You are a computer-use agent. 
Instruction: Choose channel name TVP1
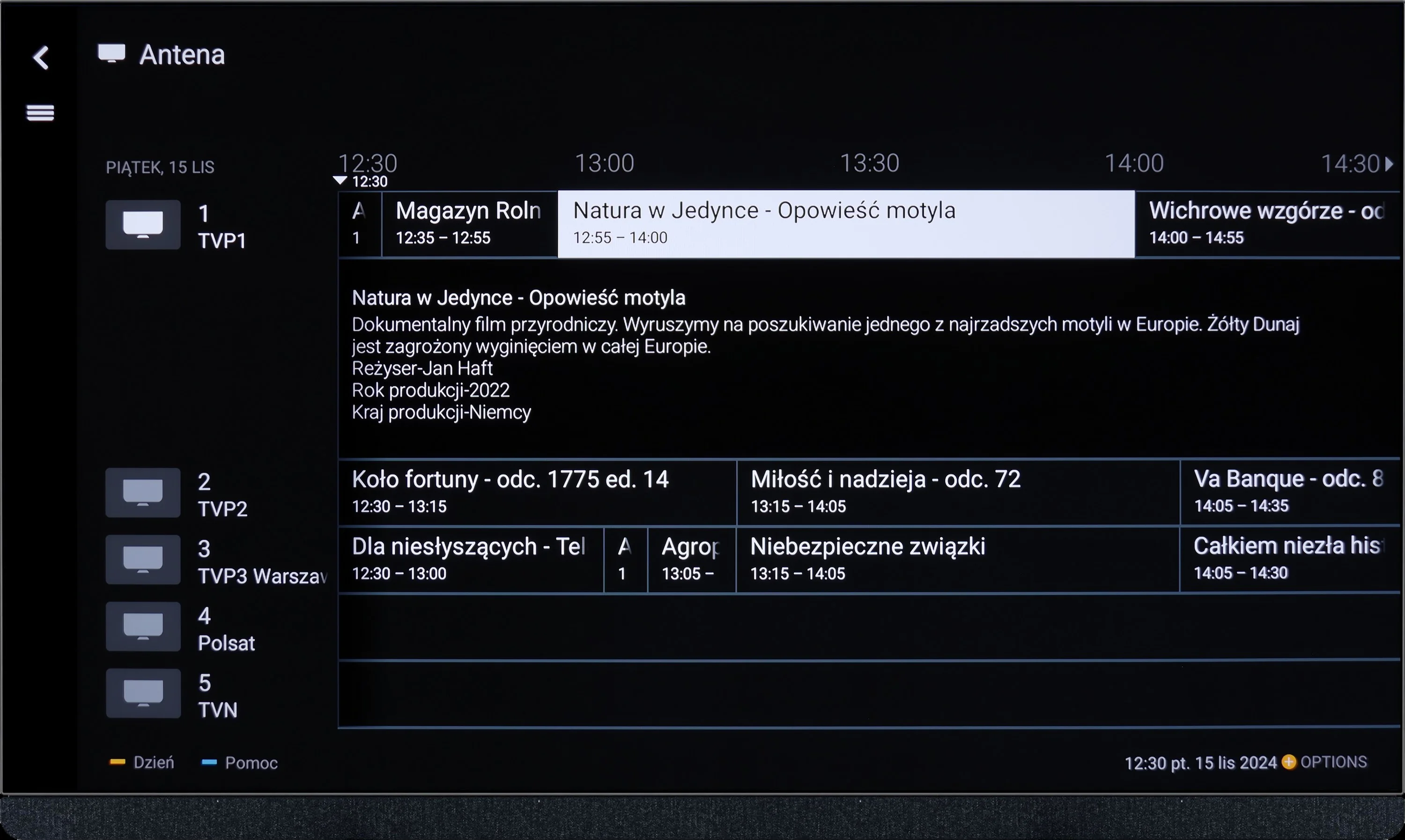(x=222, y=241)
